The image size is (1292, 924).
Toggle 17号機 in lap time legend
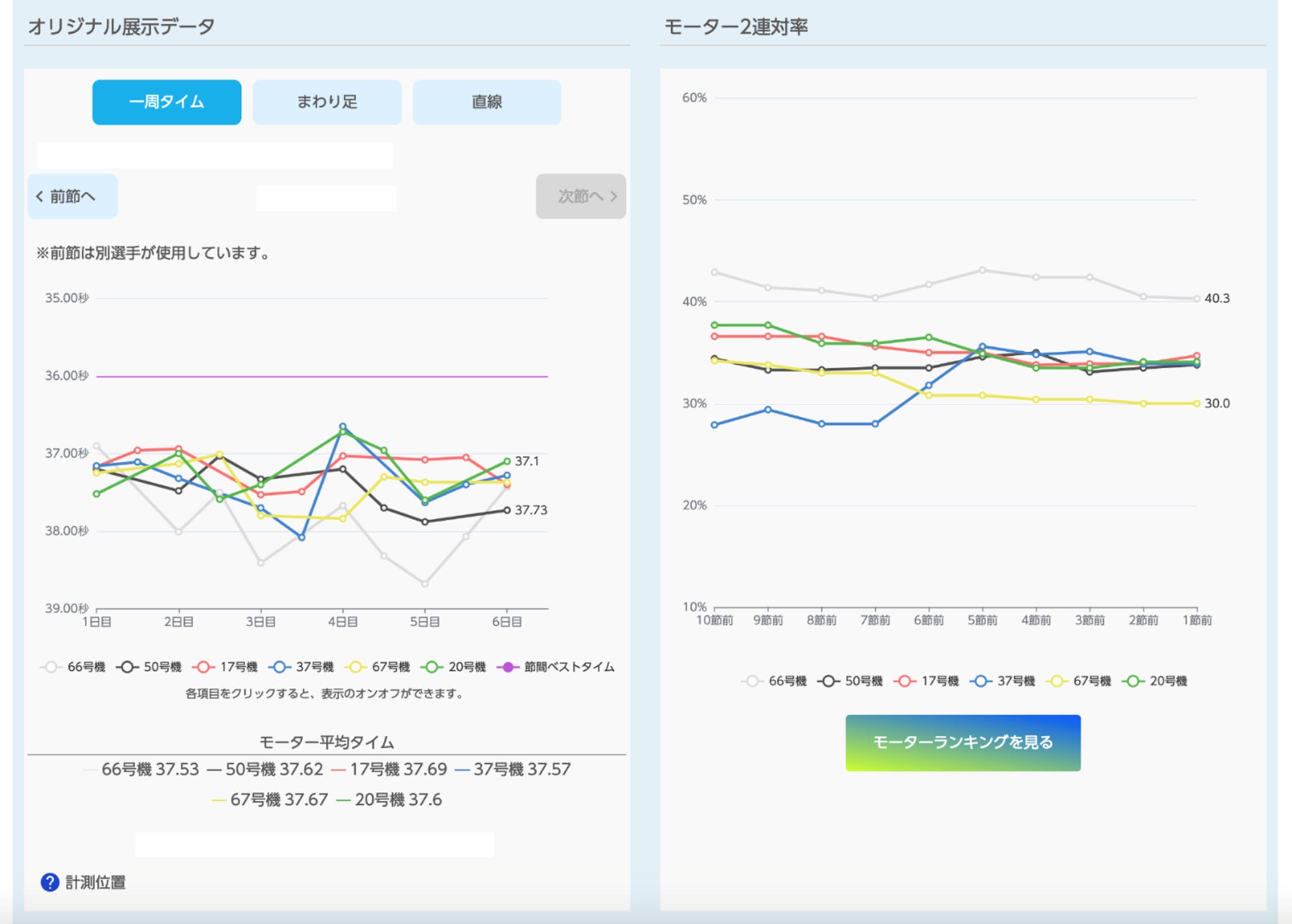(x=225, y=667)
